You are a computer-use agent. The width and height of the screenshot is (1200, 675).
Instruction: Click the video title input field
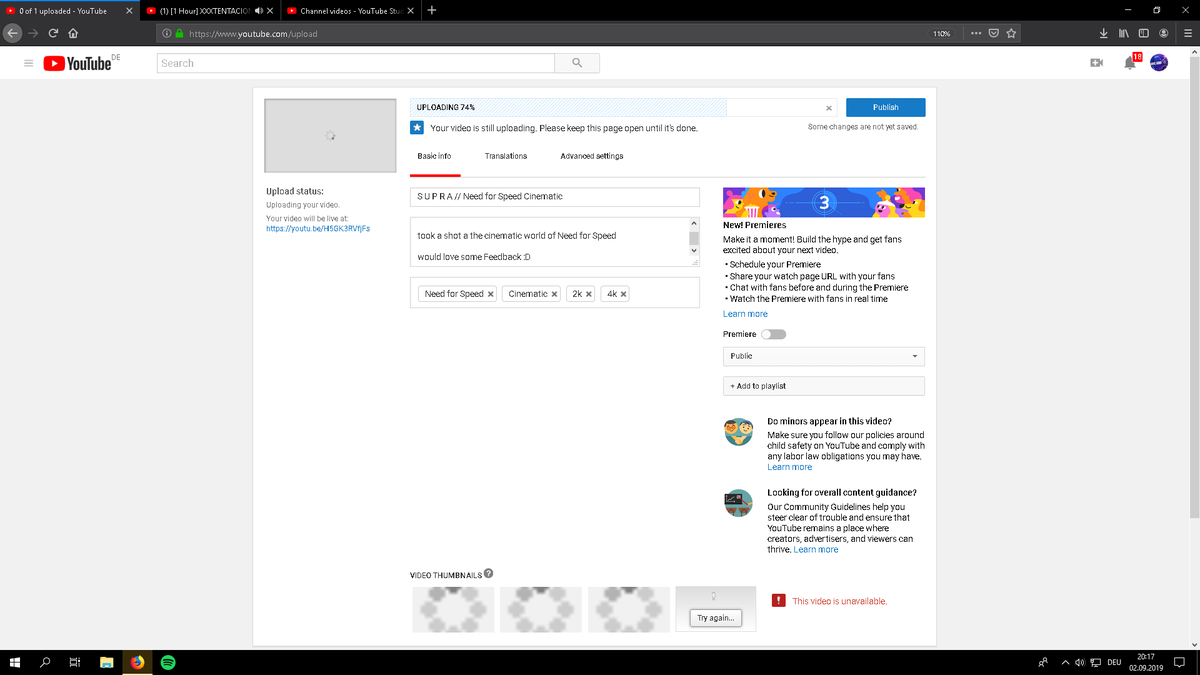555,197
